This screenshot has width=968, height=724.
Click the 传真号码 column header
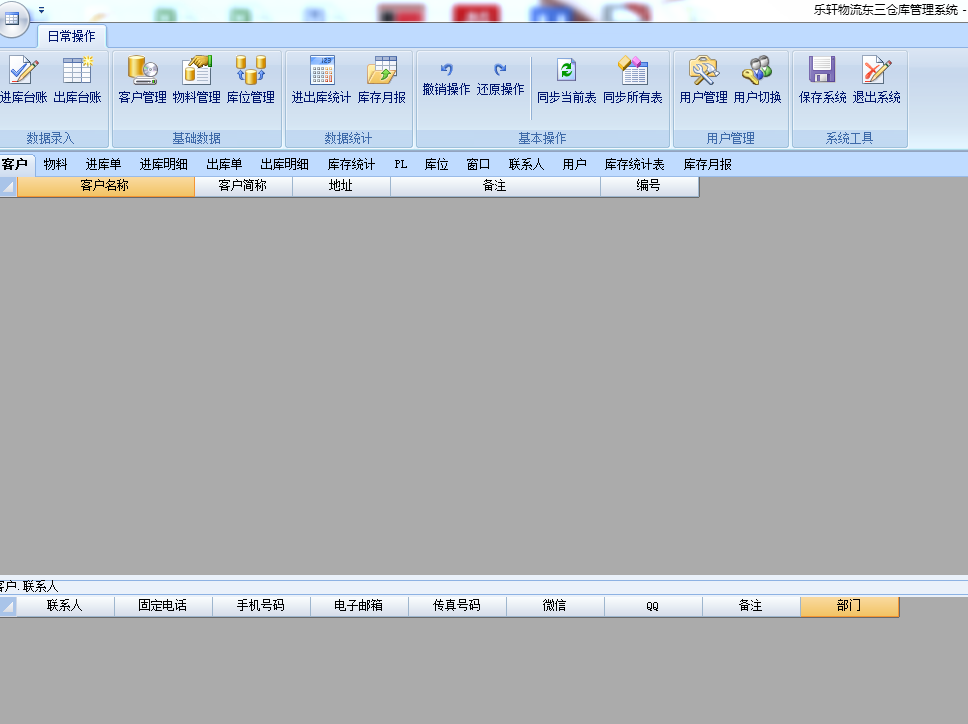[457, 606]
